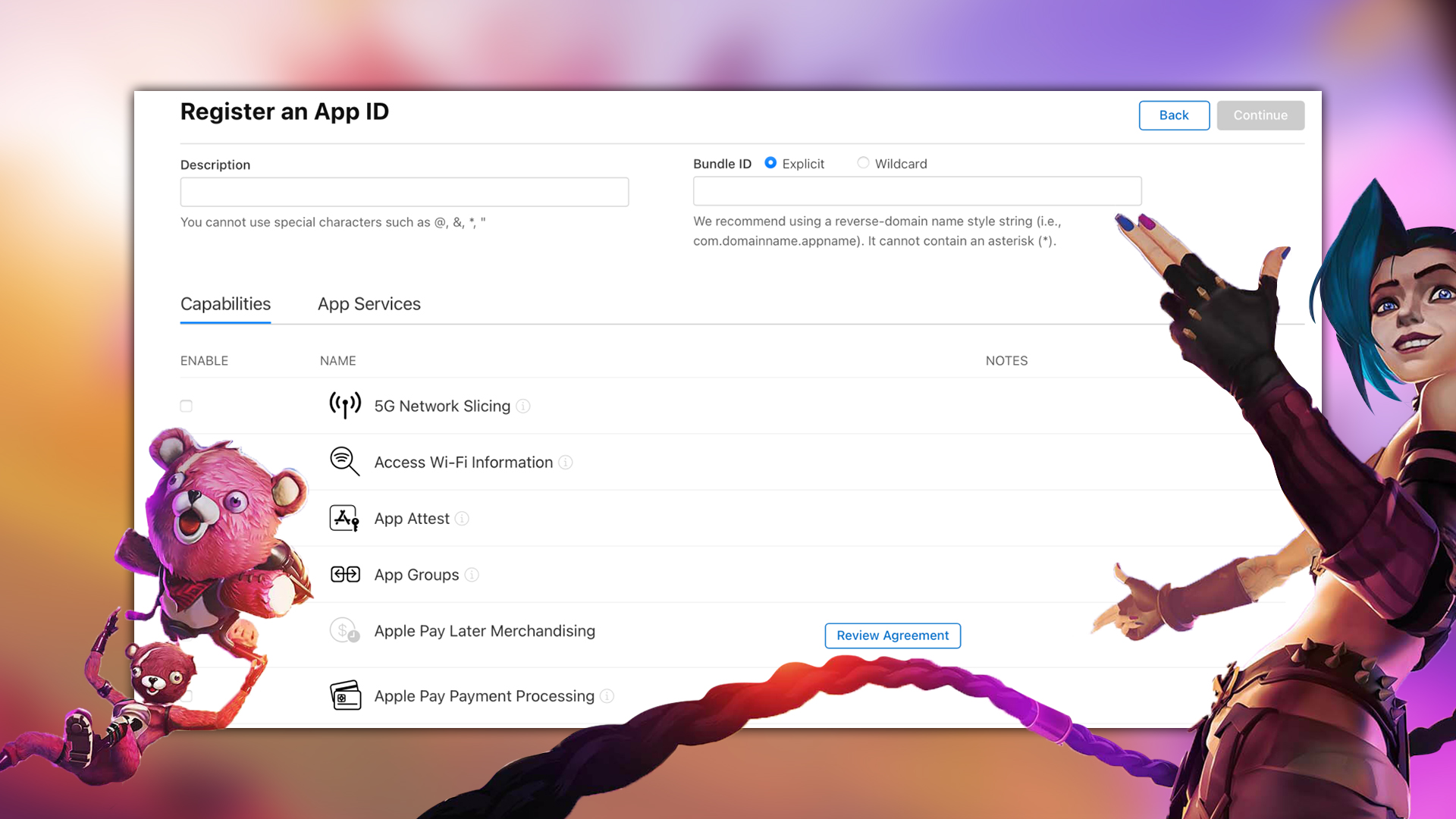Click the App Attest label
The image size is (1456, 819).
tap(412, 519)
